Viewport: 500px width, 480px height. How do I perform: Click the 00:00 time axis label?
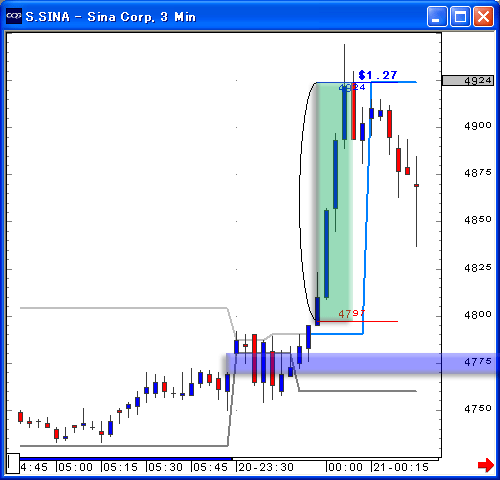tap(345, 467)
